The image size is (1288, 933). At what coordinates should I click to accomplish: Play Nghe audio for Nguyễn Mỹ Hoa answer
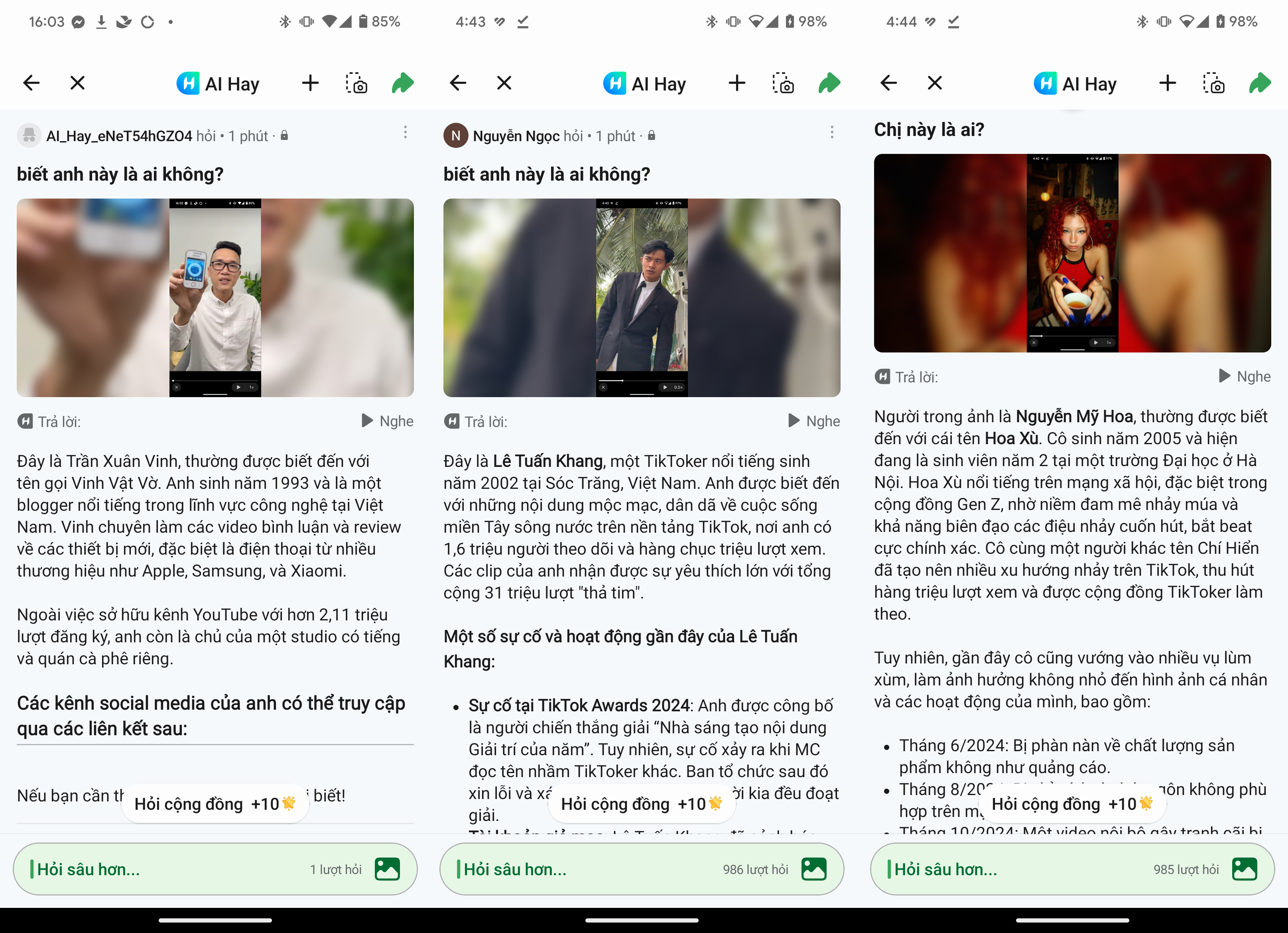click(1245, 376)
